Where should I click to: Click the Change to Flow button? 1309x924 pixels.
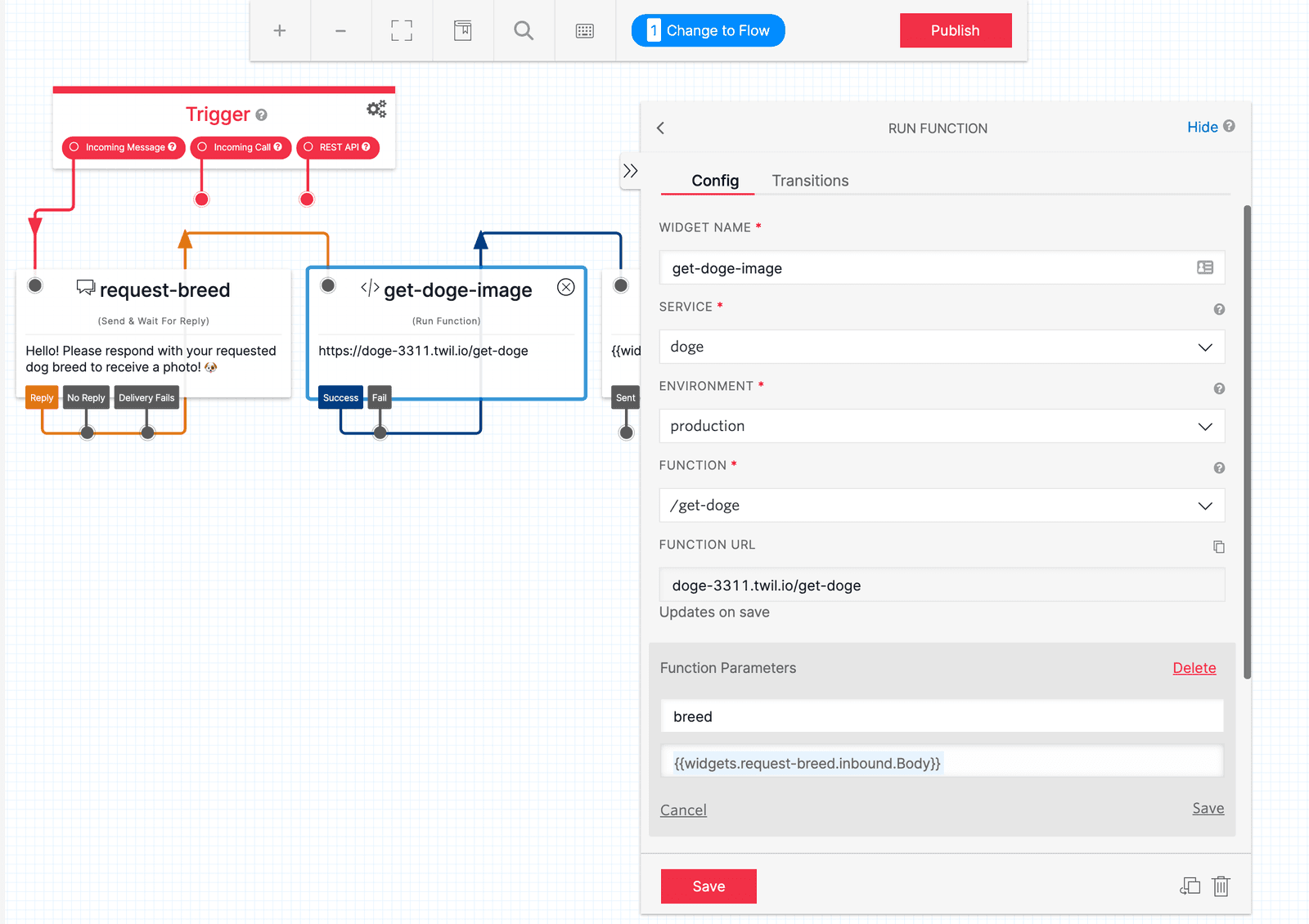point(707,30)
